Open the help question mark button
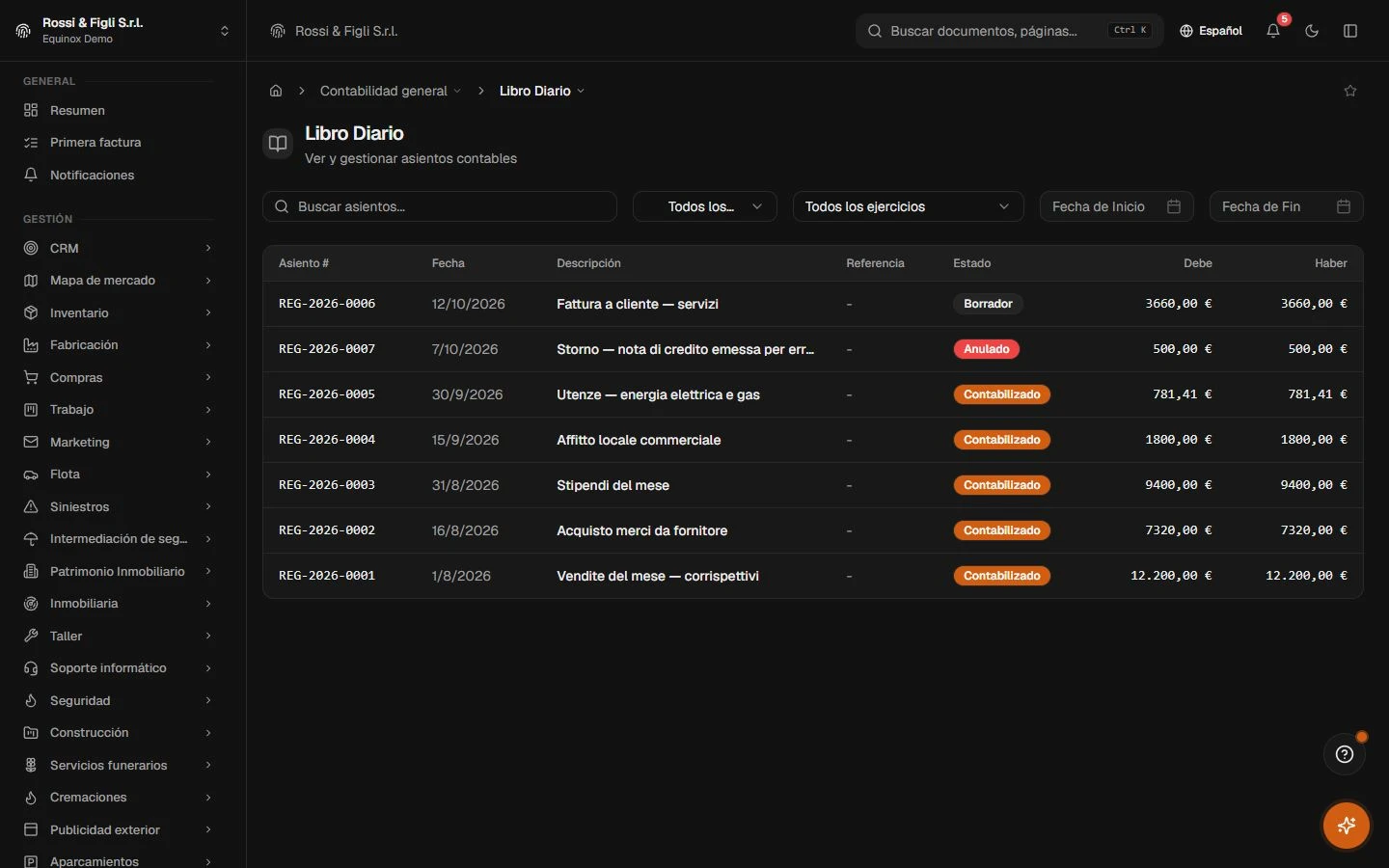The image size is (1389, 868). (1345, 754)
